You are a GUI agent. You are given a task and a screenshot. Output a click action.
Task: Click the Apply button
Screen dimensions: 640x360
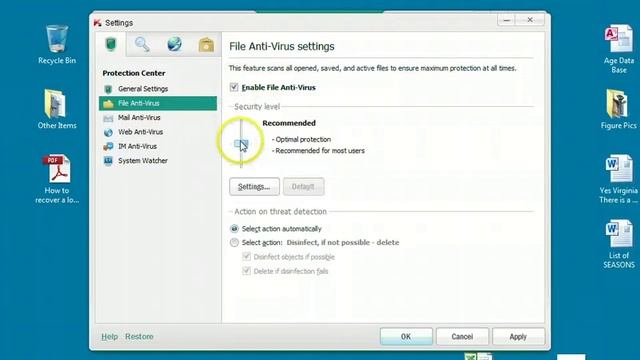click(518, 336)
